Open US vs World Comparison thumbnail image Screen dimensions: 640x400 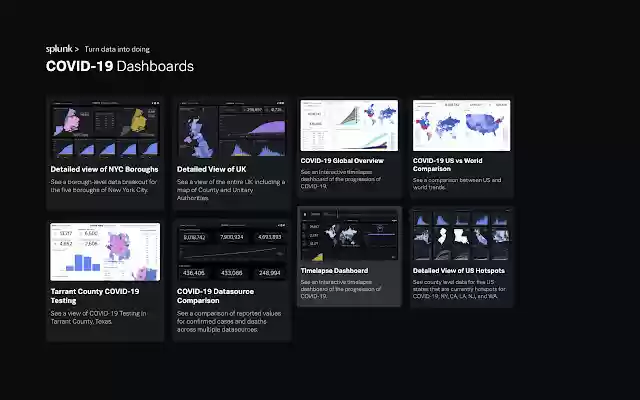coord(461,125)
